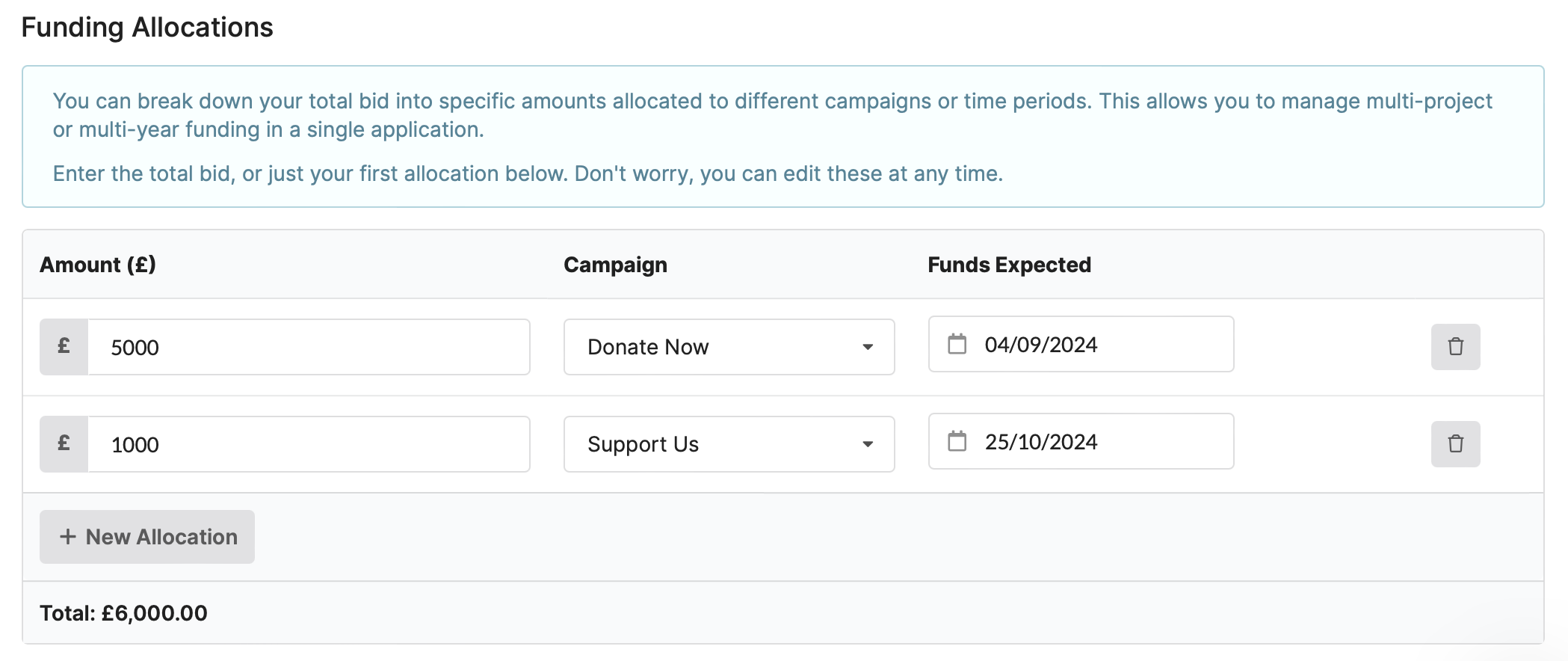Click the pound symbol before 5000
Screen dimensions: 1568x661
click(x=64, y=346)
